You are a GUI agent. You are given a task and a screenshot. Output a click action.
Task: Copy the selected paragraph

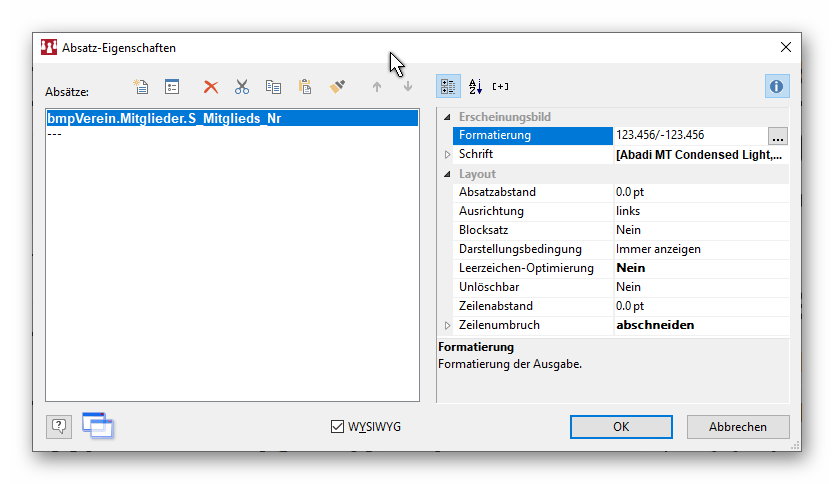pyautogui.click(x=273, y=87)
